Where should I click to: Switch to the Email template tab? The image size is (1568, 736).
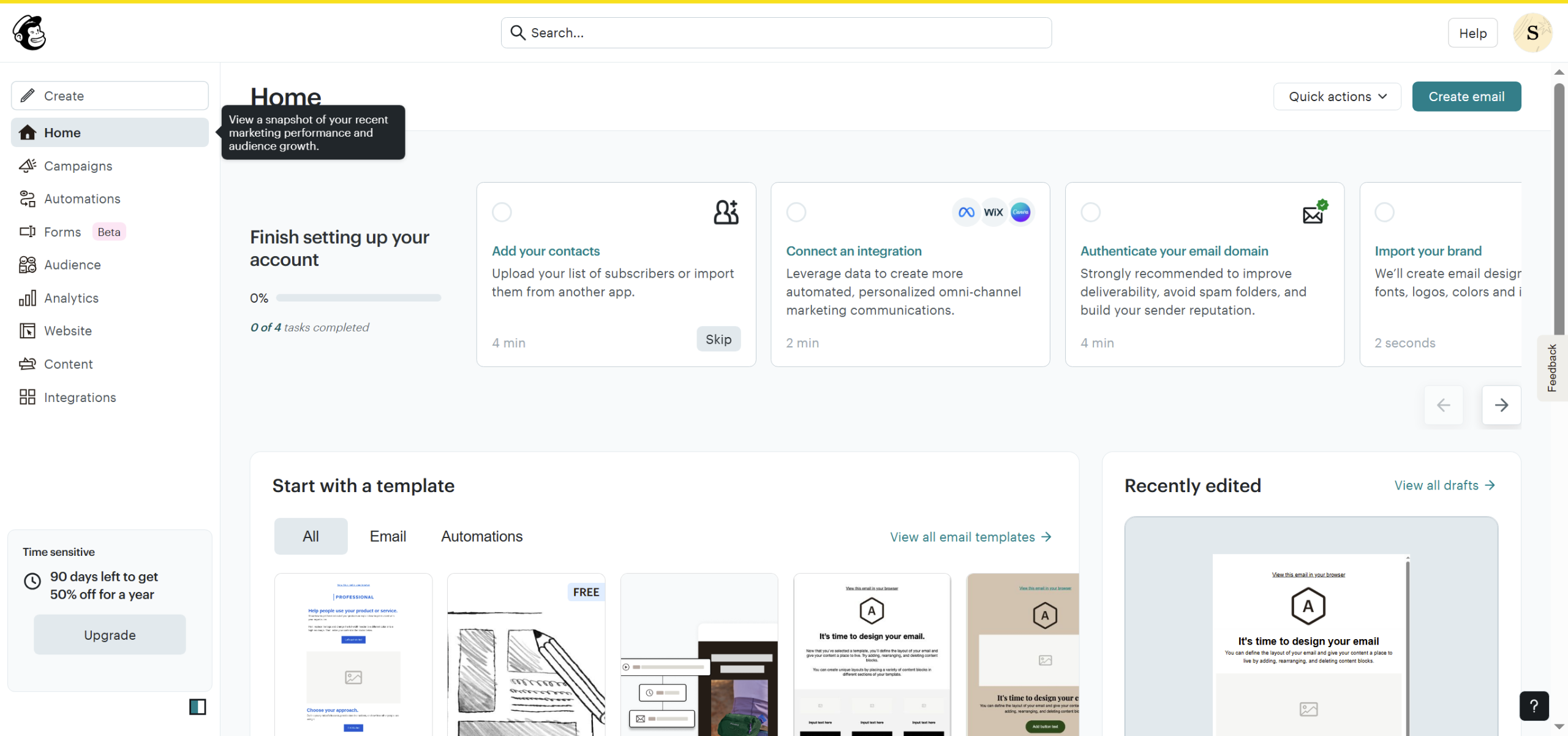point(388,536)
